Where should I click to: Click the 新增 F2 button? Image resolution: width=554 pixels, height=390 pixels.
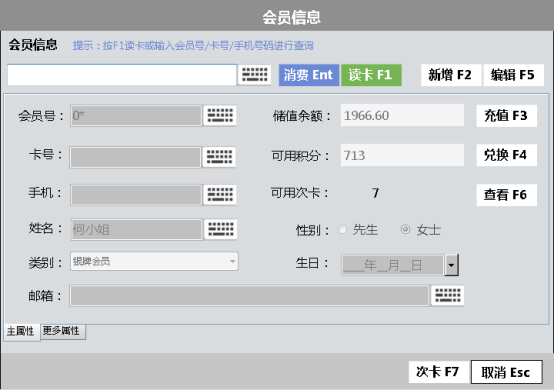pos(451,75)
